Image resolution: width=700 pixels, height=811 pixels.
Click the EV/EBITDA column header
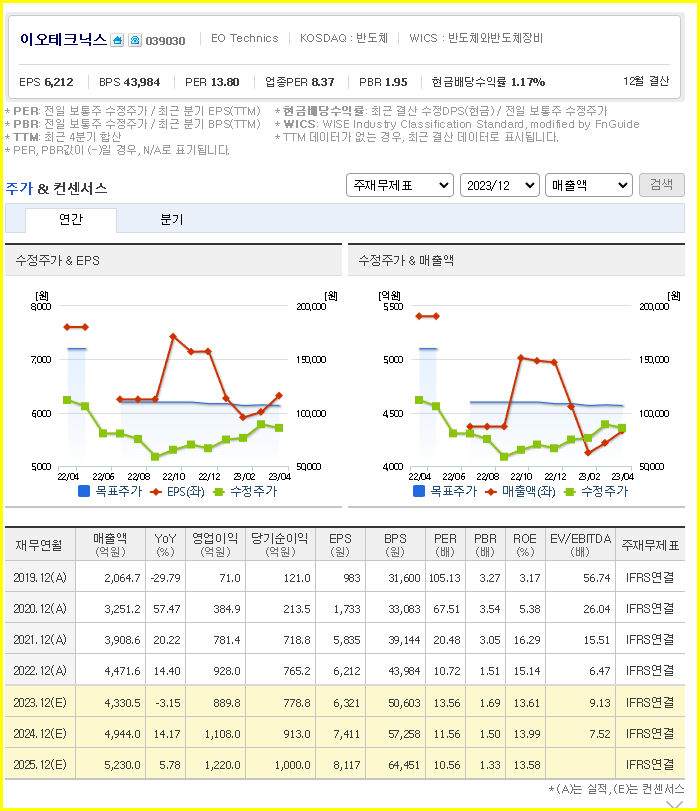click(580, 545)
